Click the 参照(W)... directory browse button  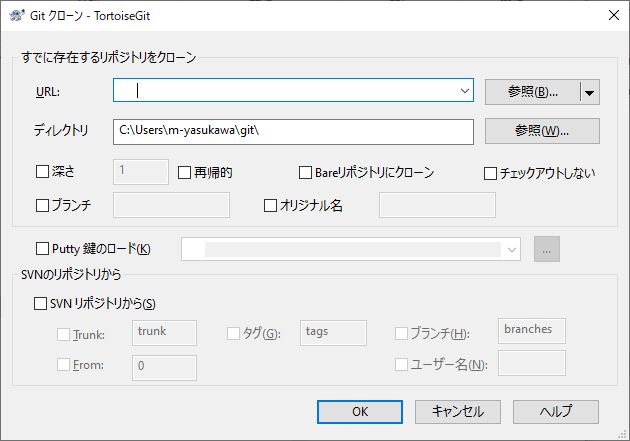(x=542, y=131)
